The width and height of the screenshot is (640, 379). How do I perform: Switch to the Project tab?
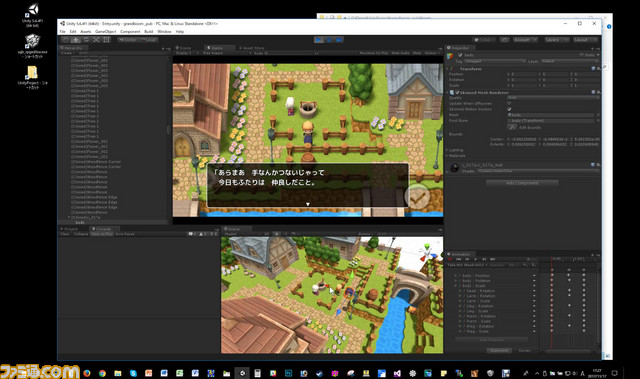(69, 229)
